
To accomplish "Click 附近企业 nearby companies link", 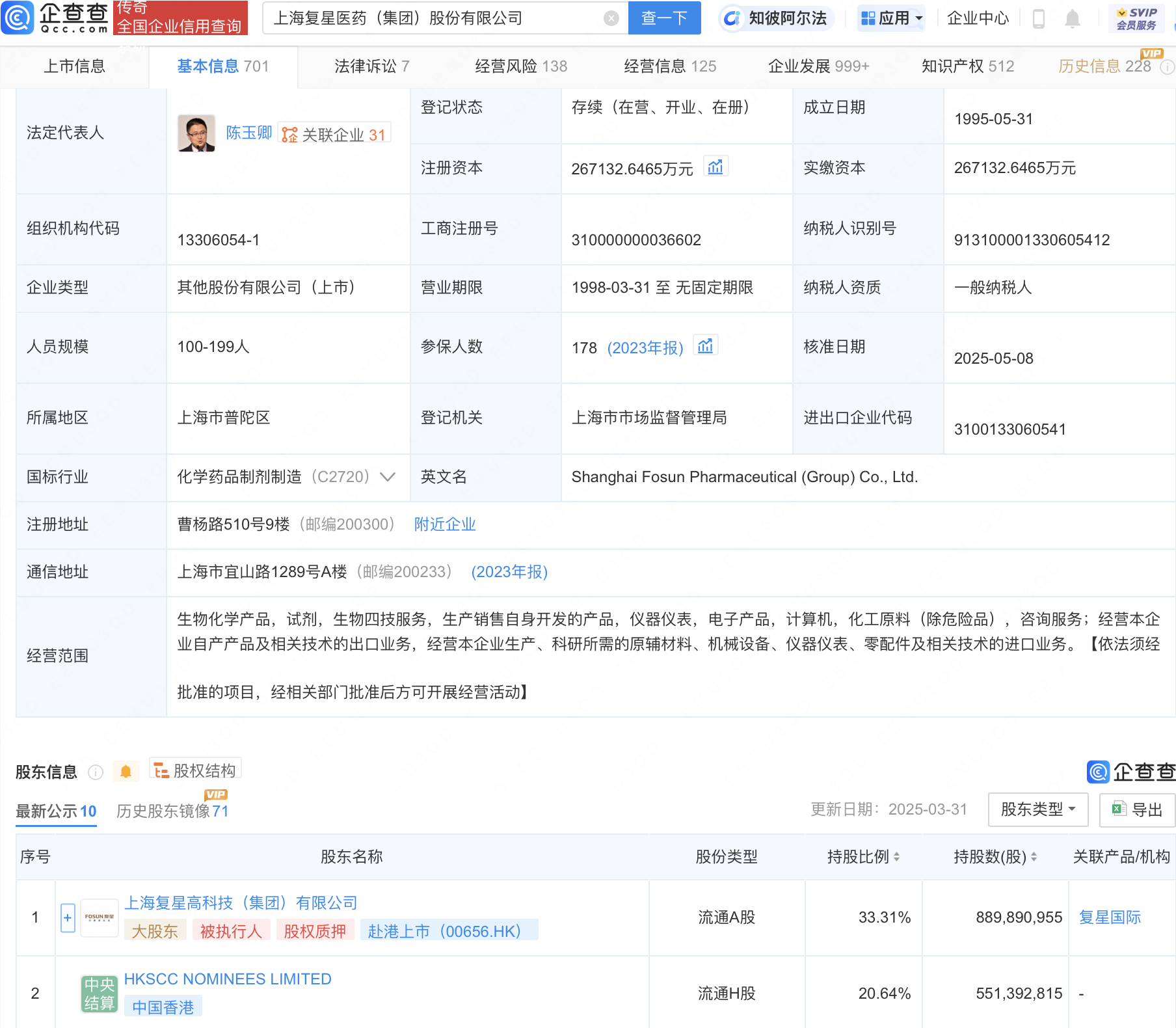I will (445, 524).
